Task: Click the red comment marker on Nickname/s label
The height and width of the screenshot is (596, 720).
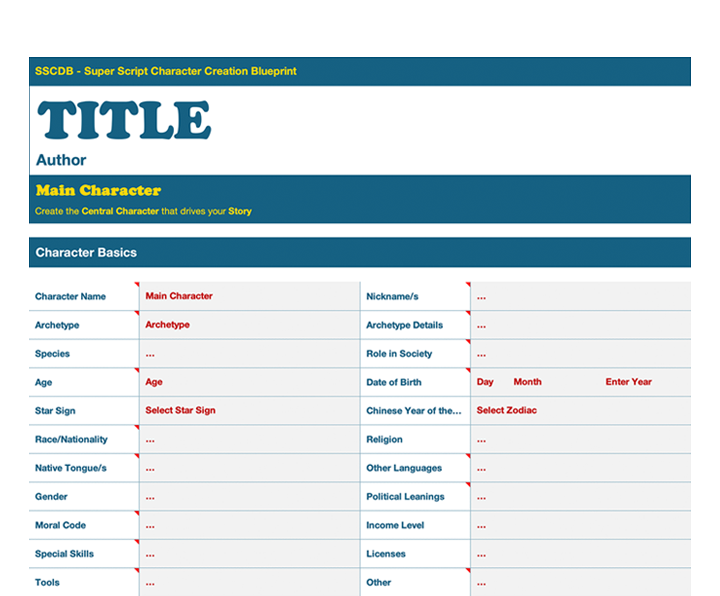Action: [467, 285]
